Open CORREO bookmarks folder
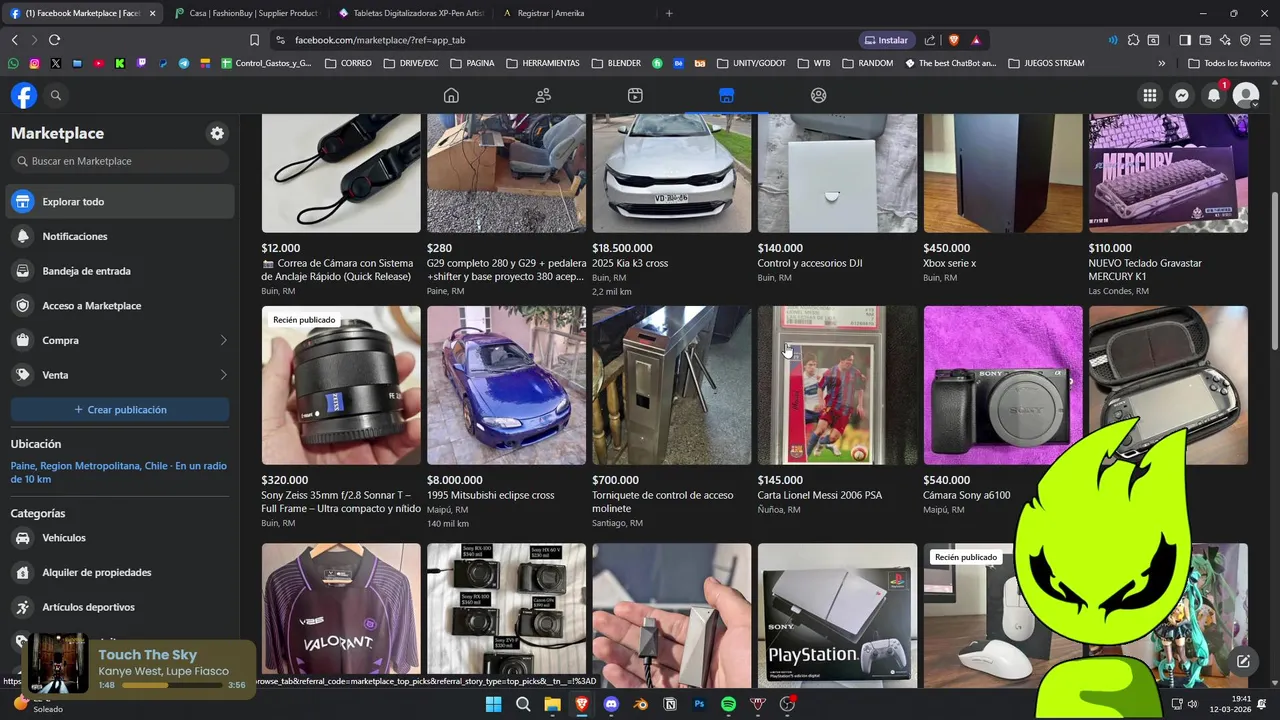Screen dimensions: 1280x720 click(x=348, y=63)
